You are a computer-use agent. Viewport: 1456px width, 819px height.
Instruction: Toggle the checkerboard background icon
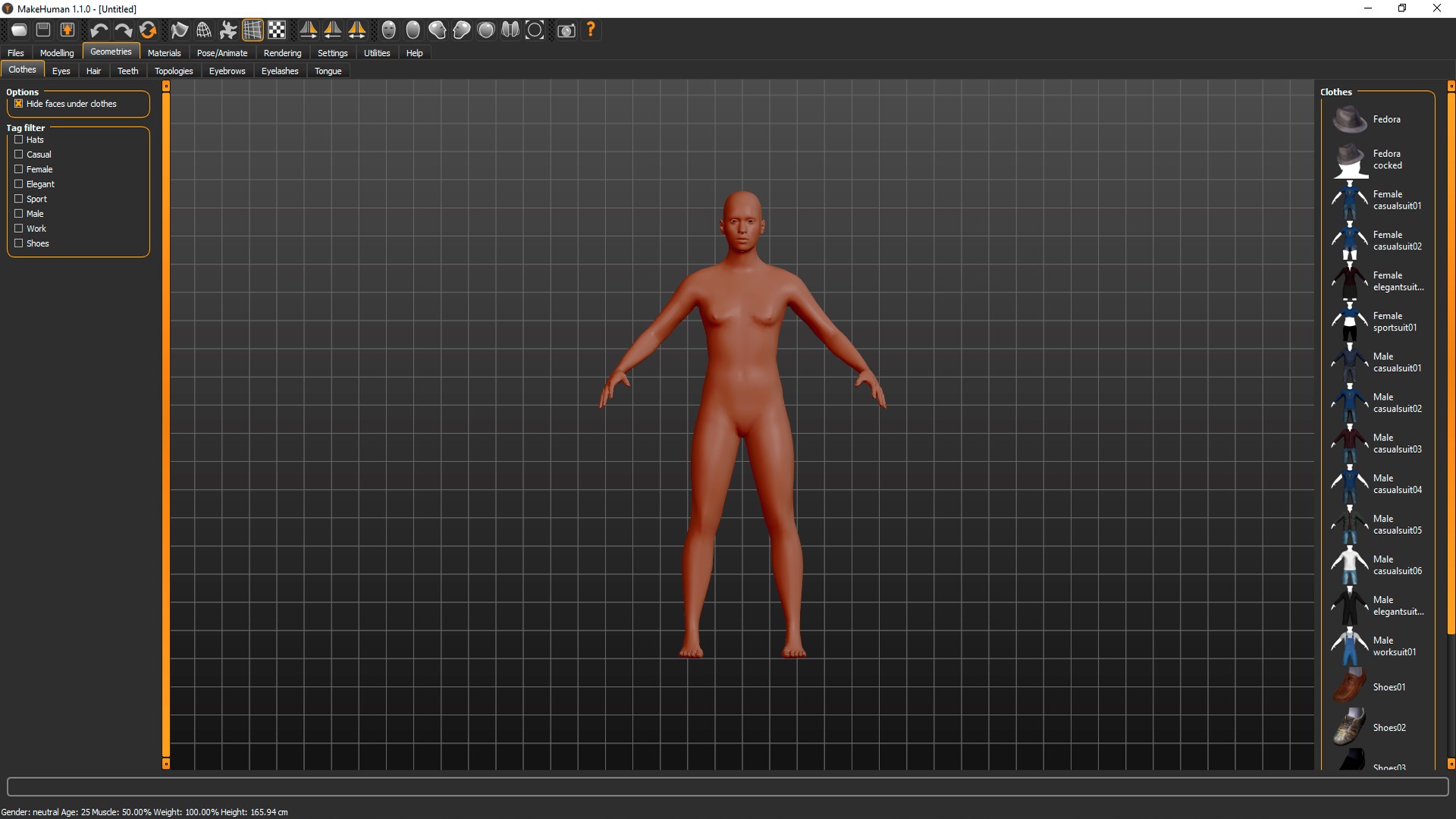(x=277, y=30)
